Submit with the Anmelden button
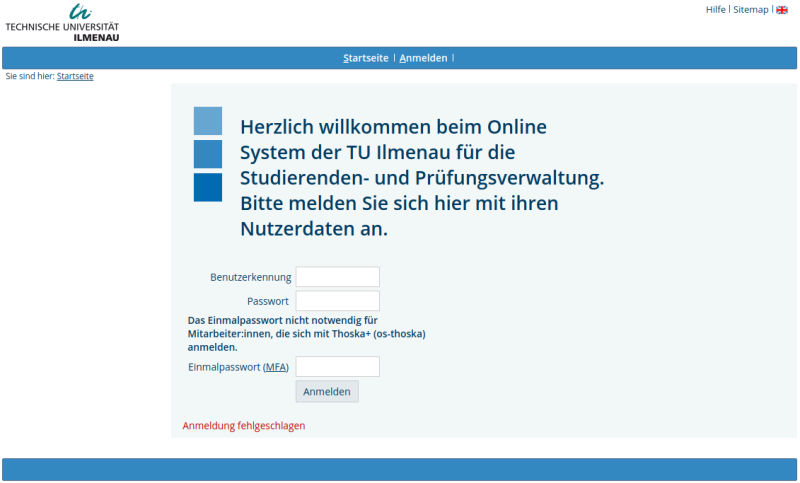This screenshot has height=483, width=800. pos(327,392)
